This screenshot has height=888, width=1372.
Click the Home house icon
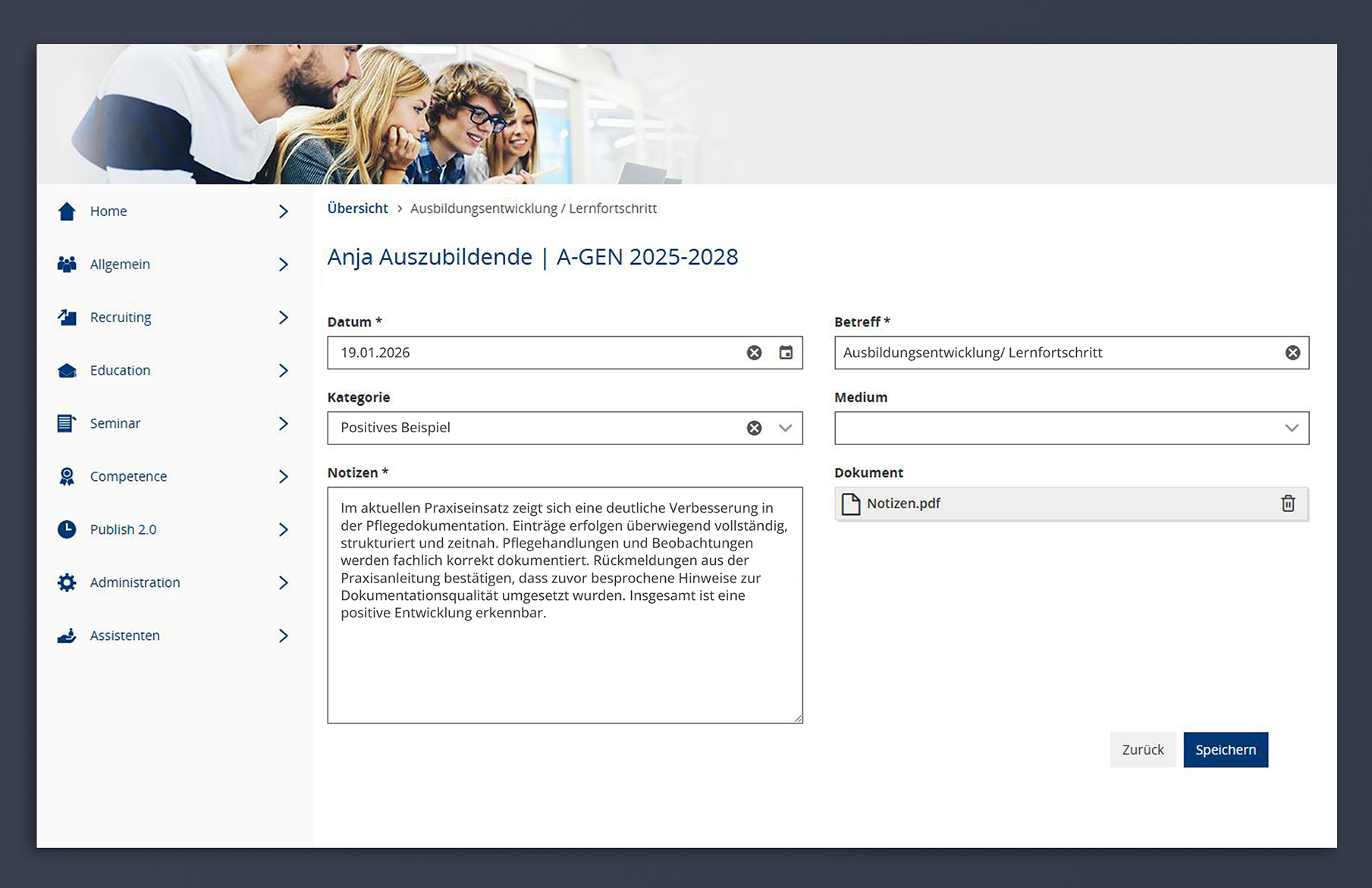[x=67, y=212]
